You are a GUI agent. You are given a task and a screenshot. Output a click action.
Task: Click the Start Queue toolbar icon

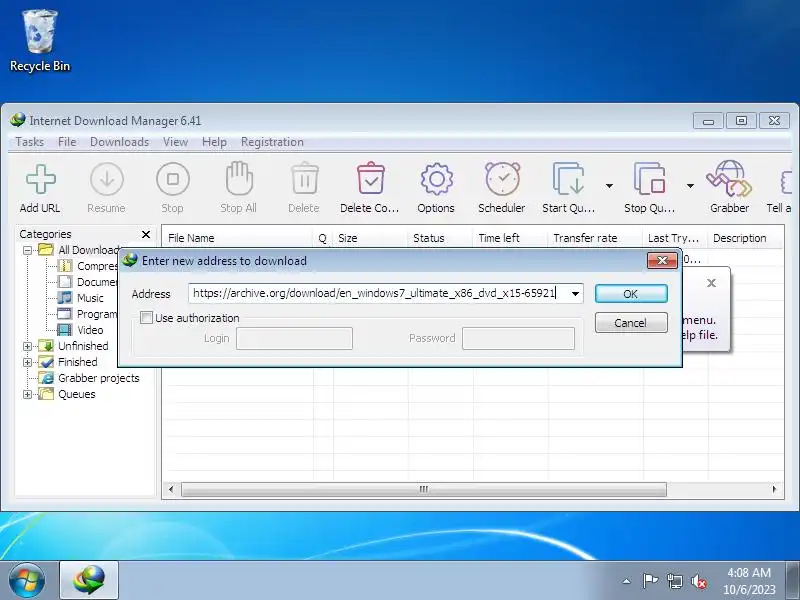[x=568, y=179]
